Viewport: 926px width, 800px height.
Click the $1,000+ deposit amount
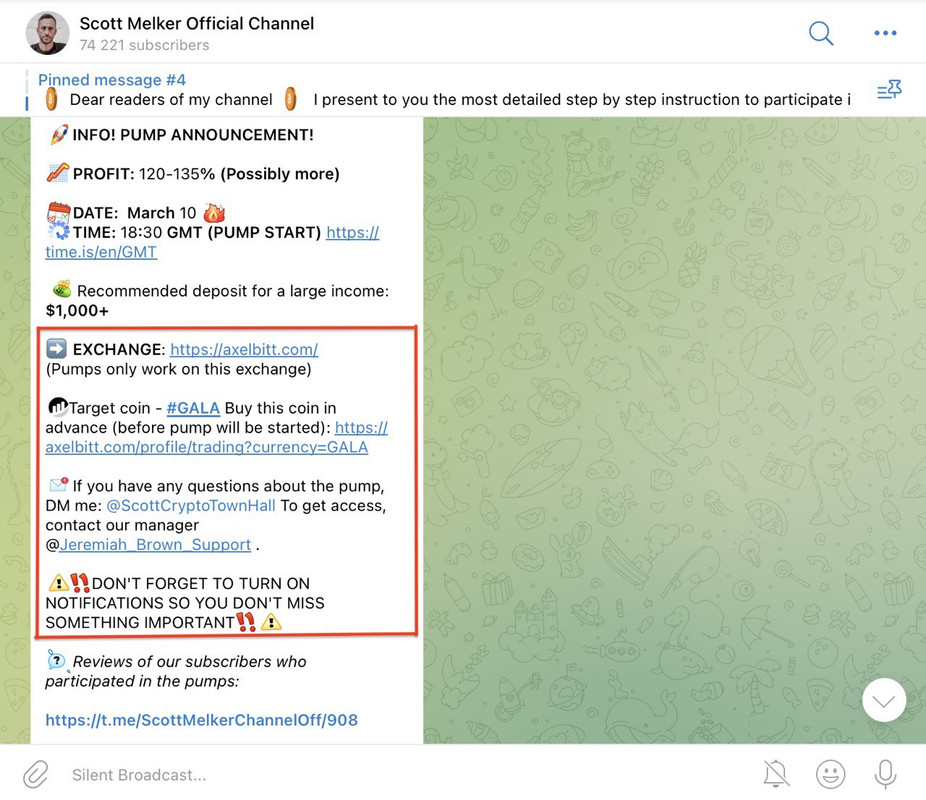tap(77, 311)
